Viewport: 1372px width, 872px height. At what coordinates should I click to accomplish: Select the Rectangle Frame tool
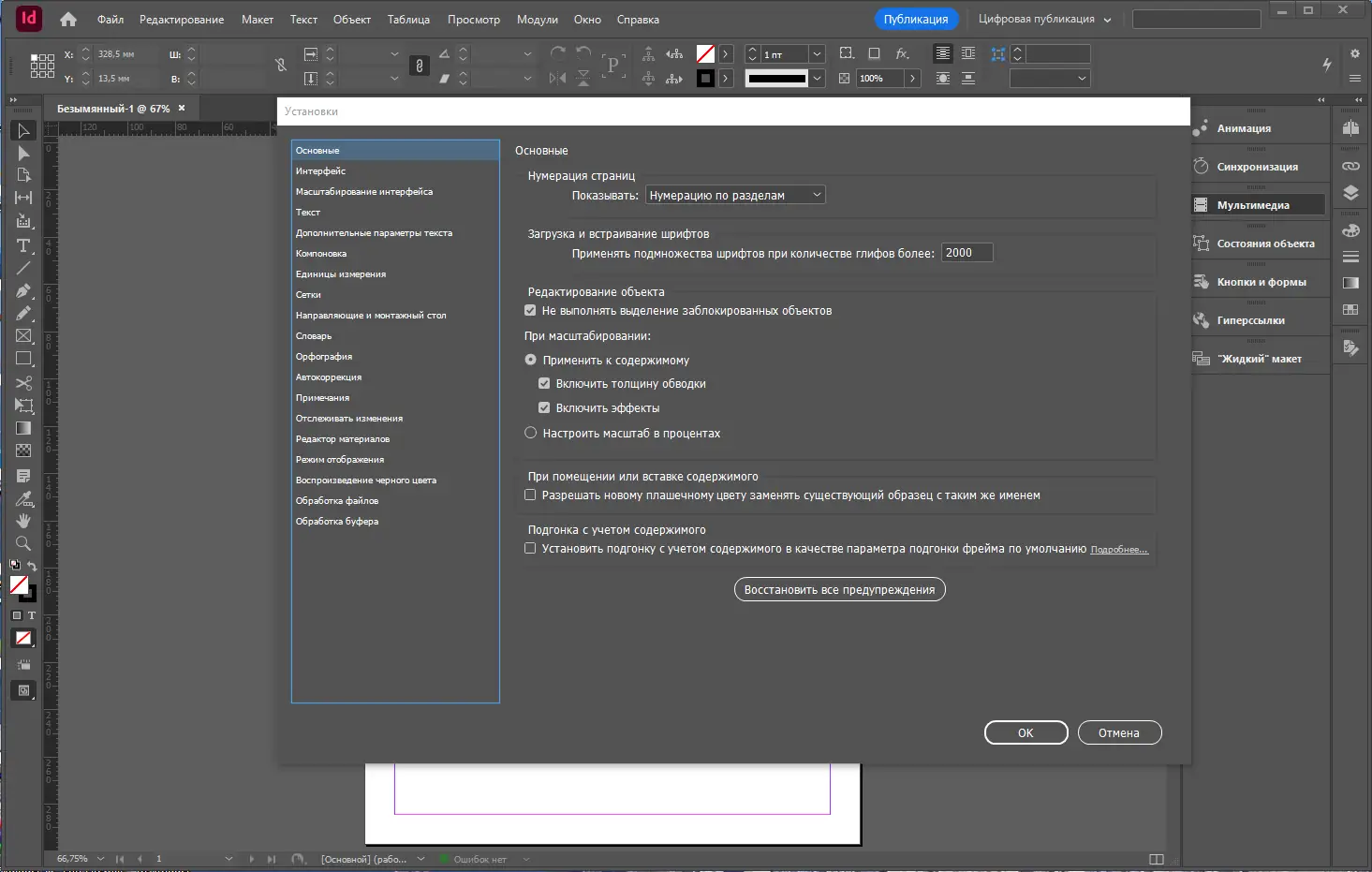tap(23, 335)
